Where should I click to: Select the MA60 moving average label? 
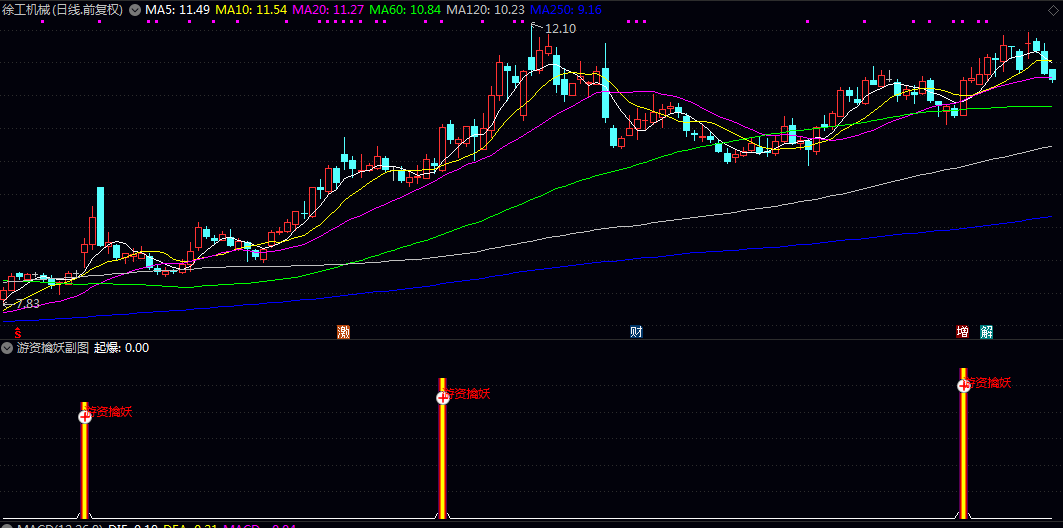(405, 9)
